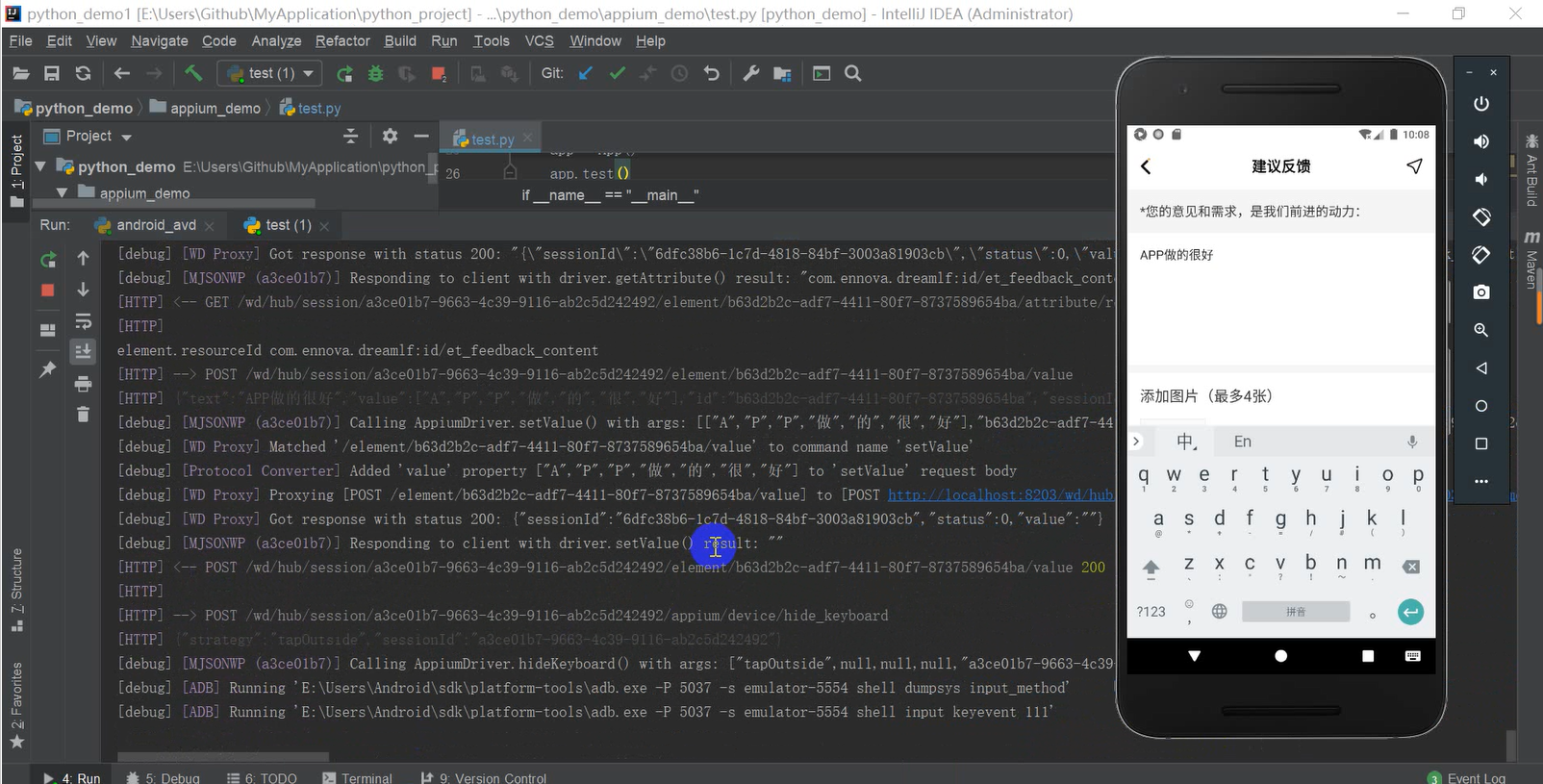The image size is (1543, 784).
Task: Click the Debug bug icon in toolbar
Action: 375,73
